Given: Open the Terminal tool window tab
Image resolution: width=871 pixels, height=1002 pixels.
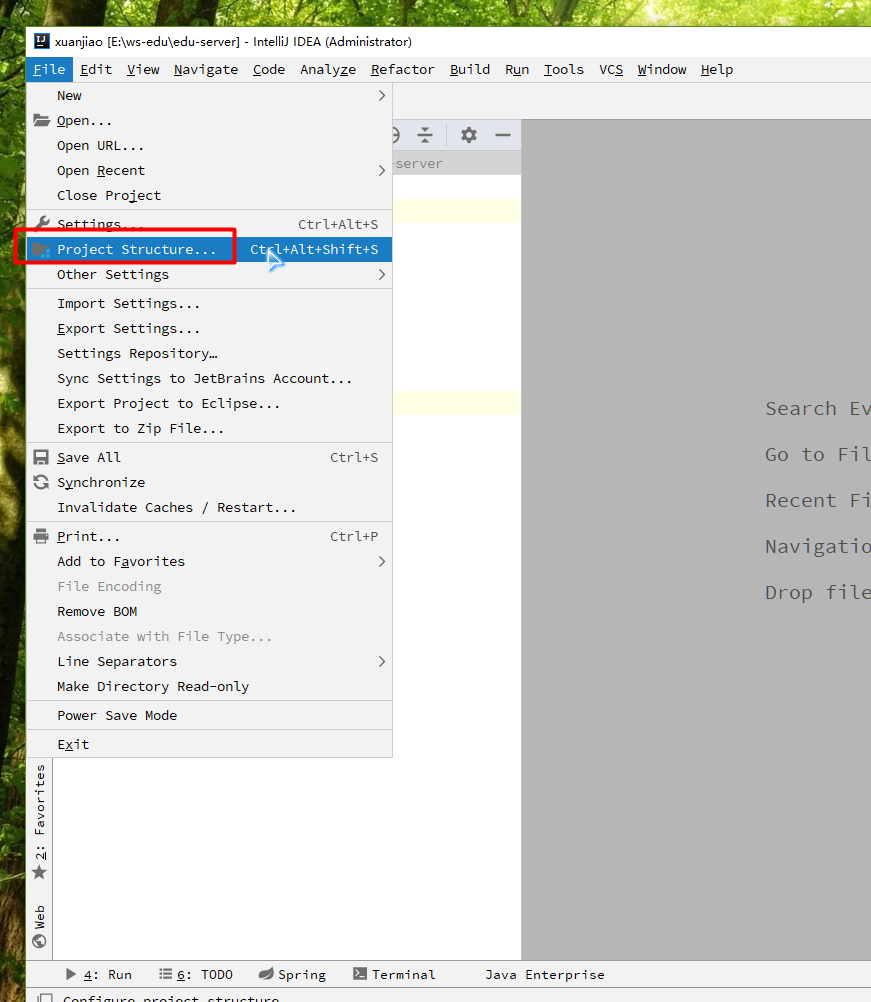Looking at the screenshot, I should tap(394, 975).
